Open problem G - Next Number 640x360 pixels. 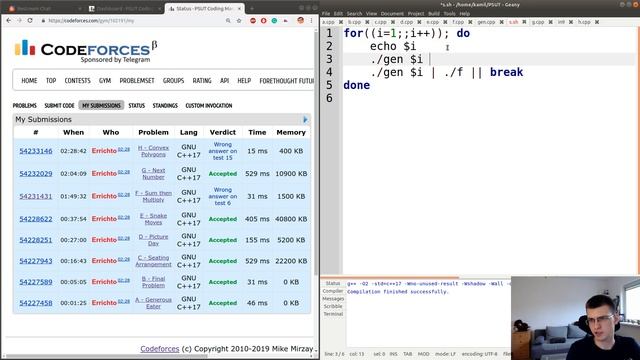153,173
